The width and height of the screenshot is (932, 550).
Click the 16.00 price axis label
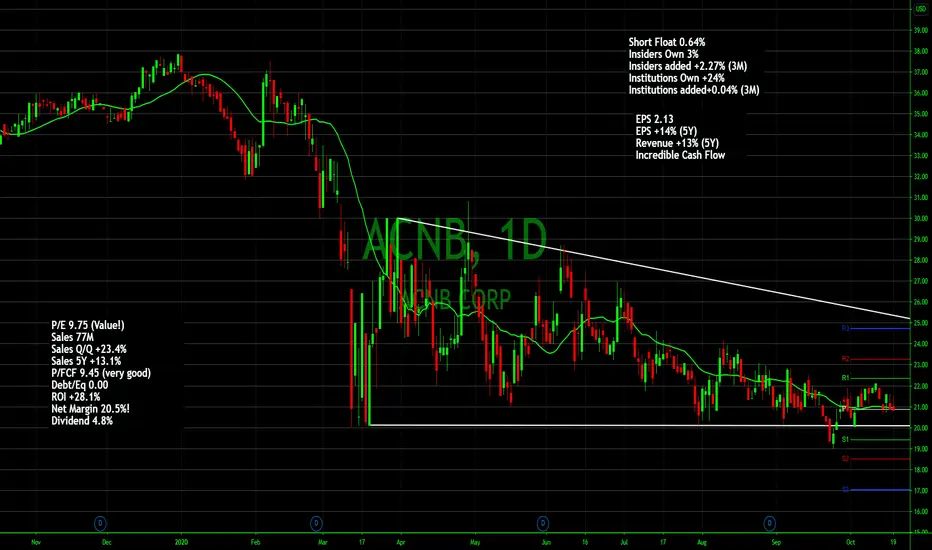pos(921,511)
